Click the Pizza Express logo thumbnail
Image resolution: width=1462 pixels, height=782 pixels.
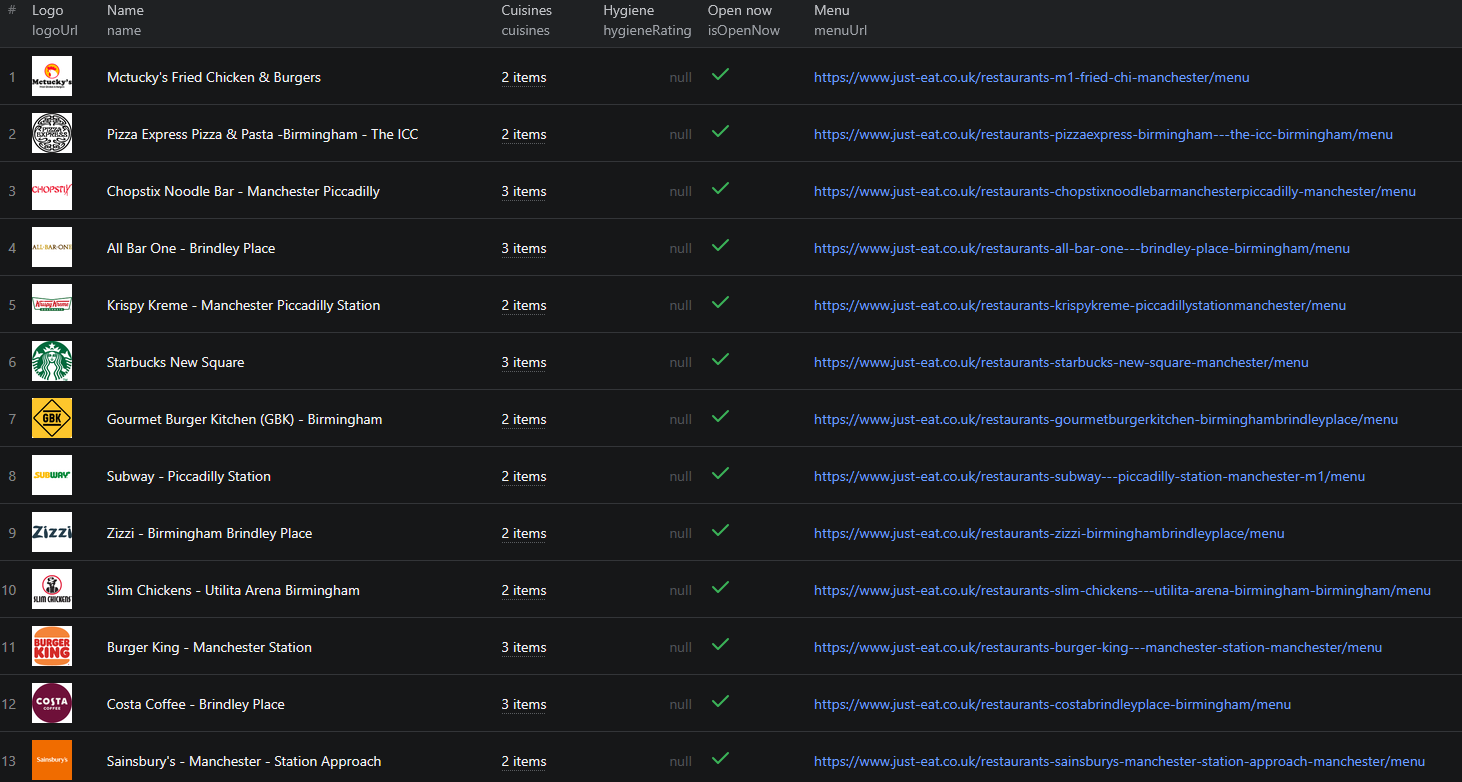(x=52, y=133)
